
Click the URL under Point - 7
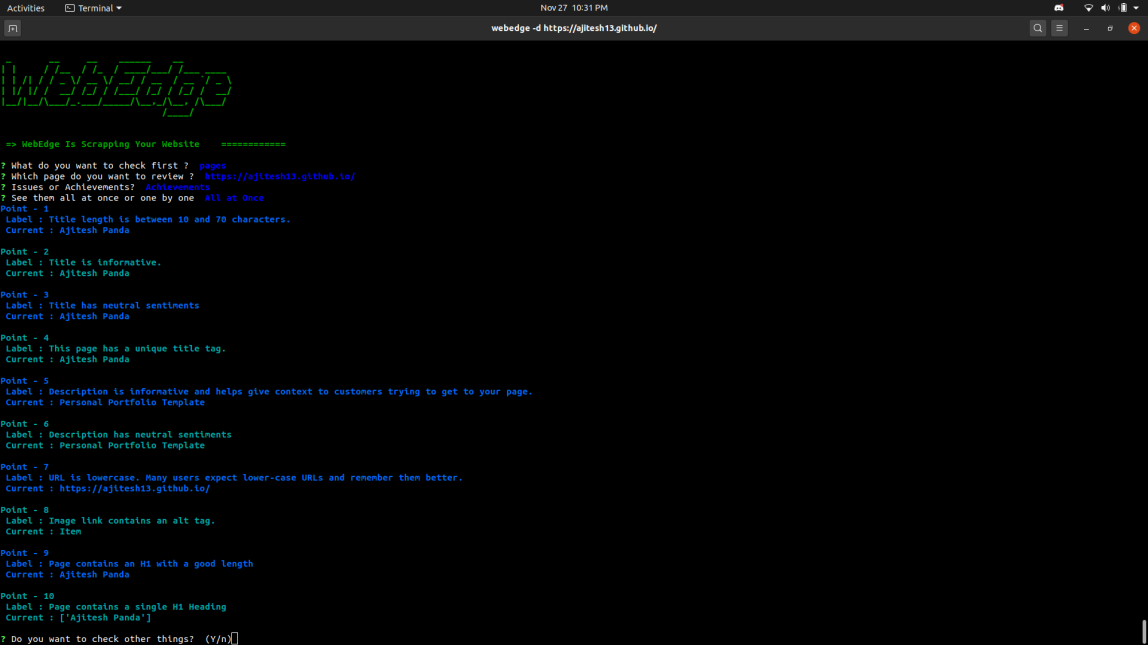click(135, 488)
